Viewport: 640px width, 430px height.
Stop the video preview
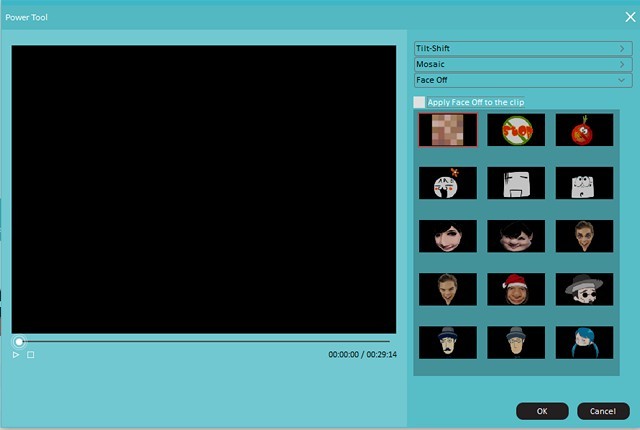click(31, 355)
